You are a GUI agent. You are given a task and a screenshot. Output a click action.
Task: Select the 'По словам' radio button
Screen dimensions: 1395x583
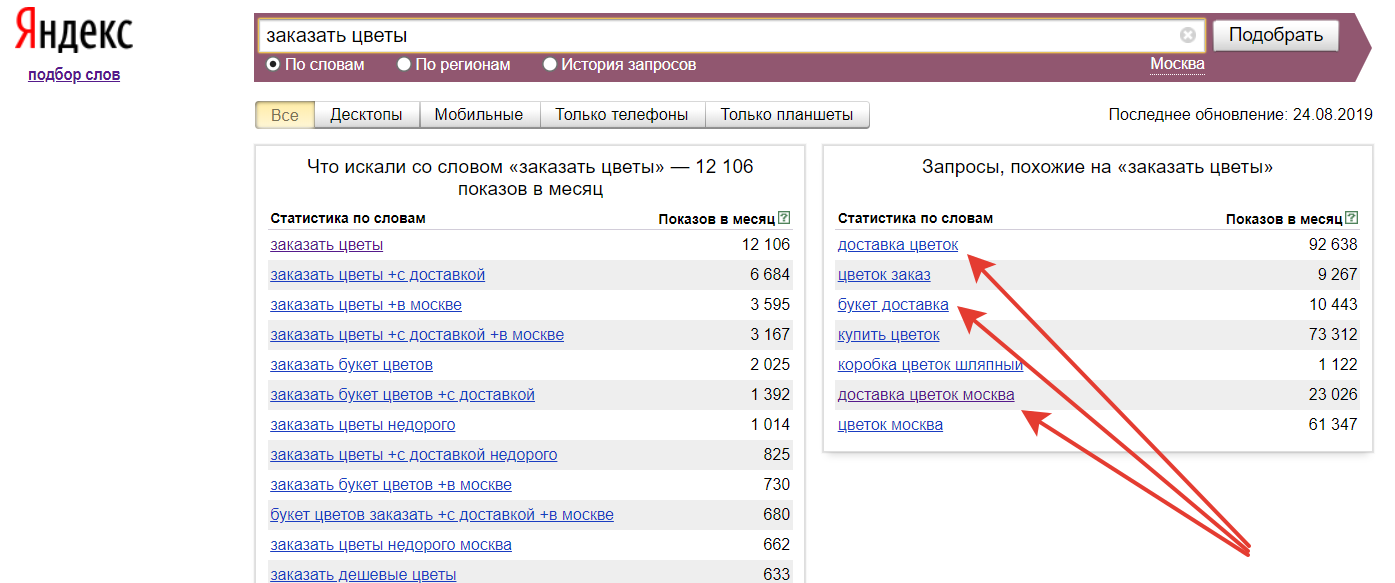(x=273, y=65)
